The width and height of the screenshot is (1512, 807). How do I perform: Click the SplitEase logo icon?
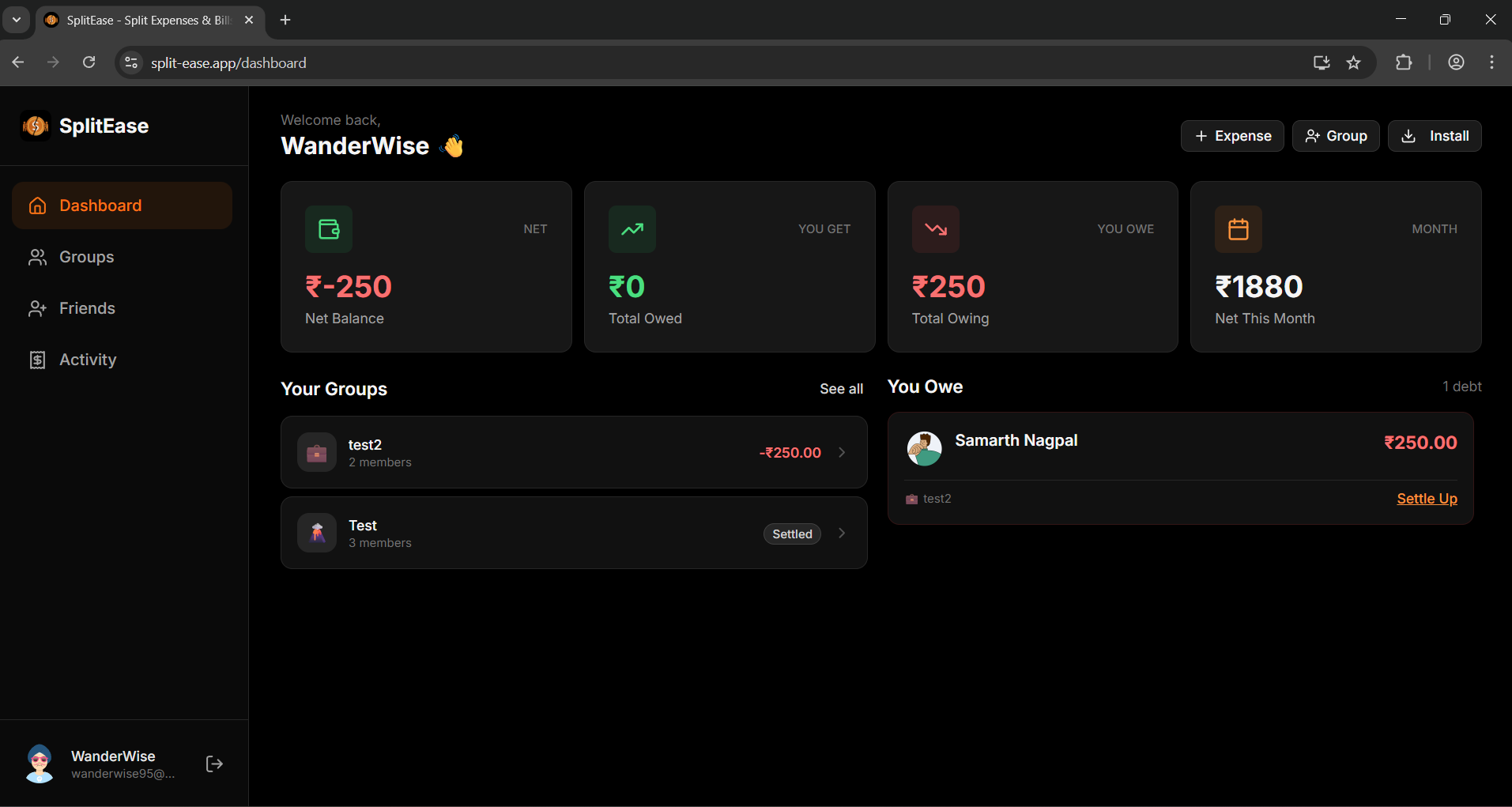(36, 126)
